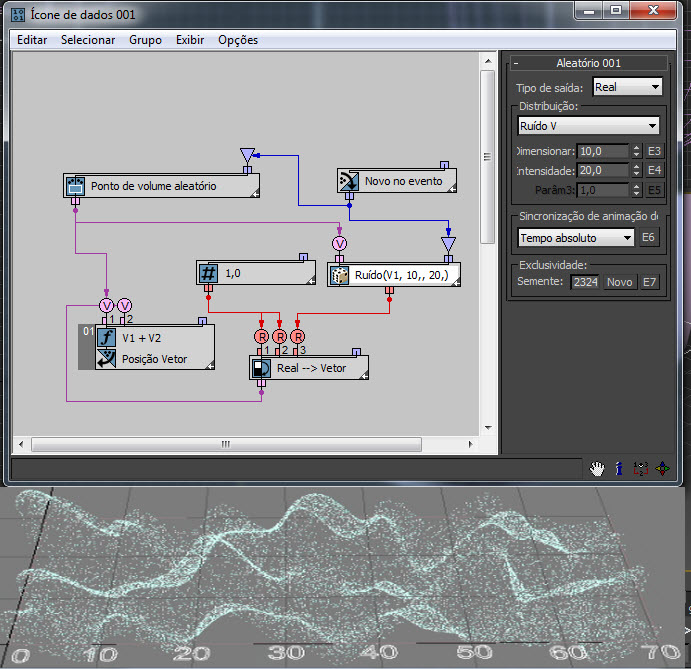
Task: Open the Tipo de saída dropdown
Action: pyautogui.click(x=628, y=87)
